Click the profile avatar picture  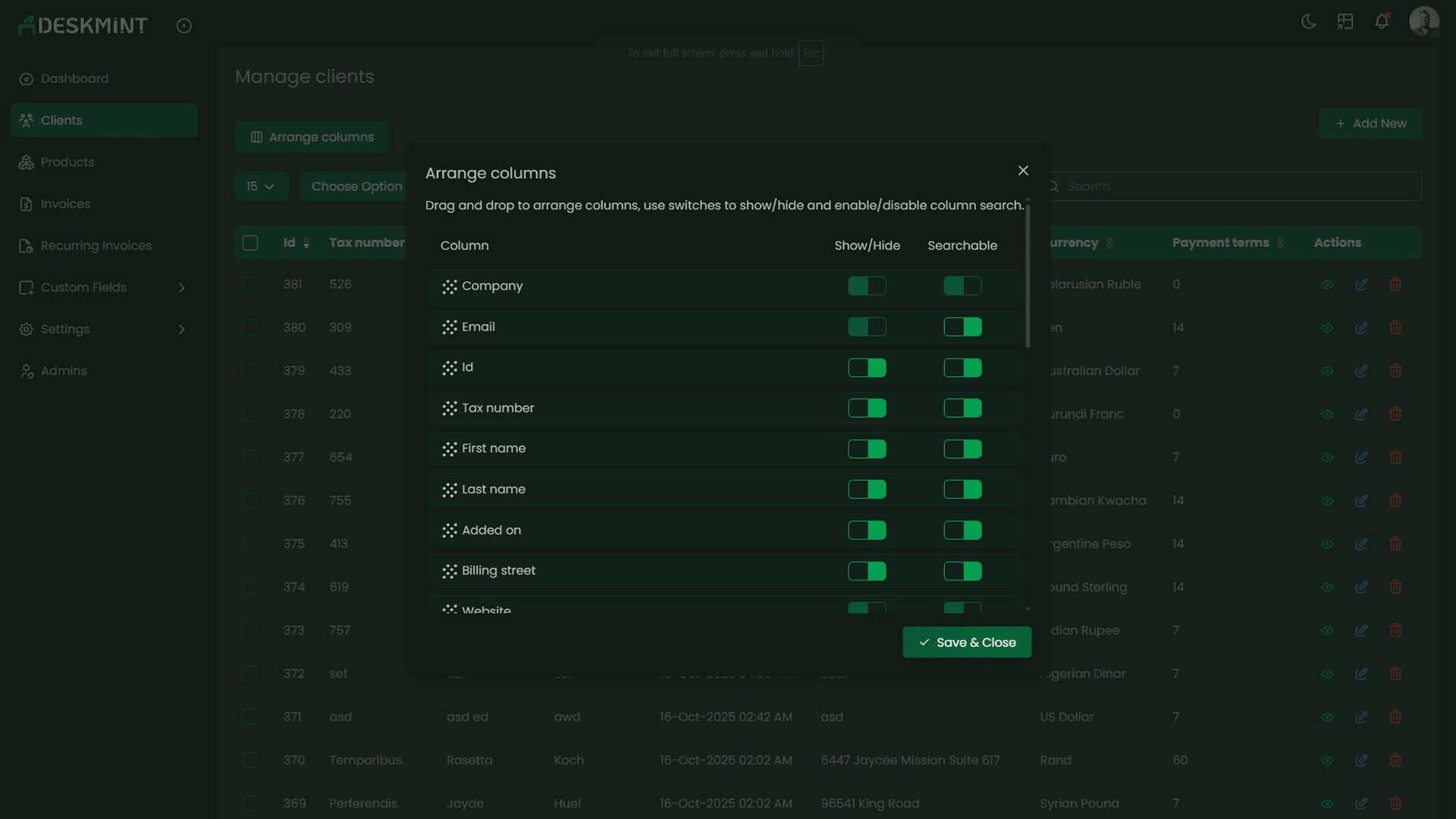click(1425, 21)
